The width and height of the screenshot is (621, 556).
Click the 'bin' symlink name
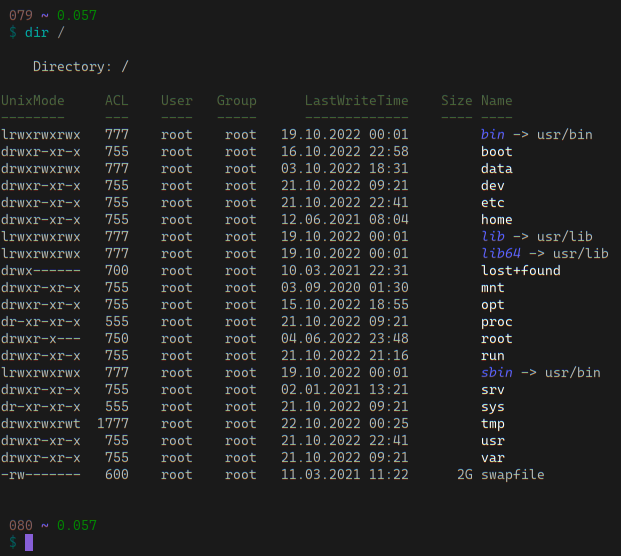(493, 135)
